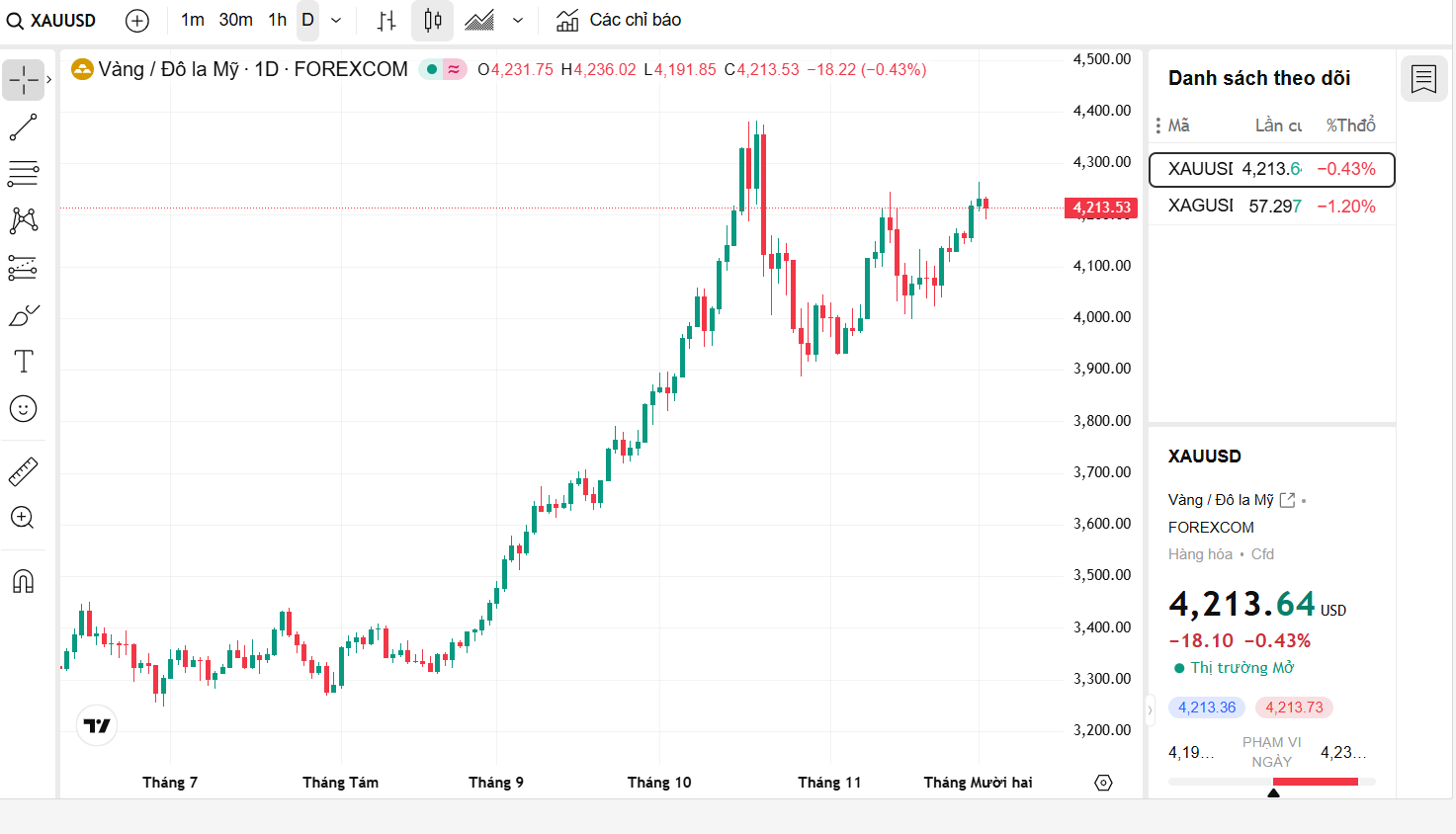Select the 30m timeframe

pyautogui.click(x=235, y=21)
